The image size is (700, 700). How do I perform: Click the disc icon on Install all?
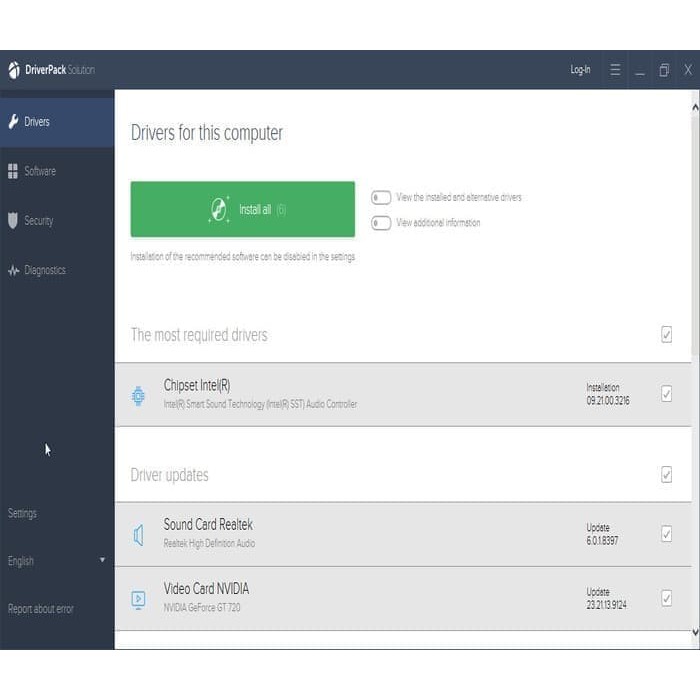[x=219, y=209]
